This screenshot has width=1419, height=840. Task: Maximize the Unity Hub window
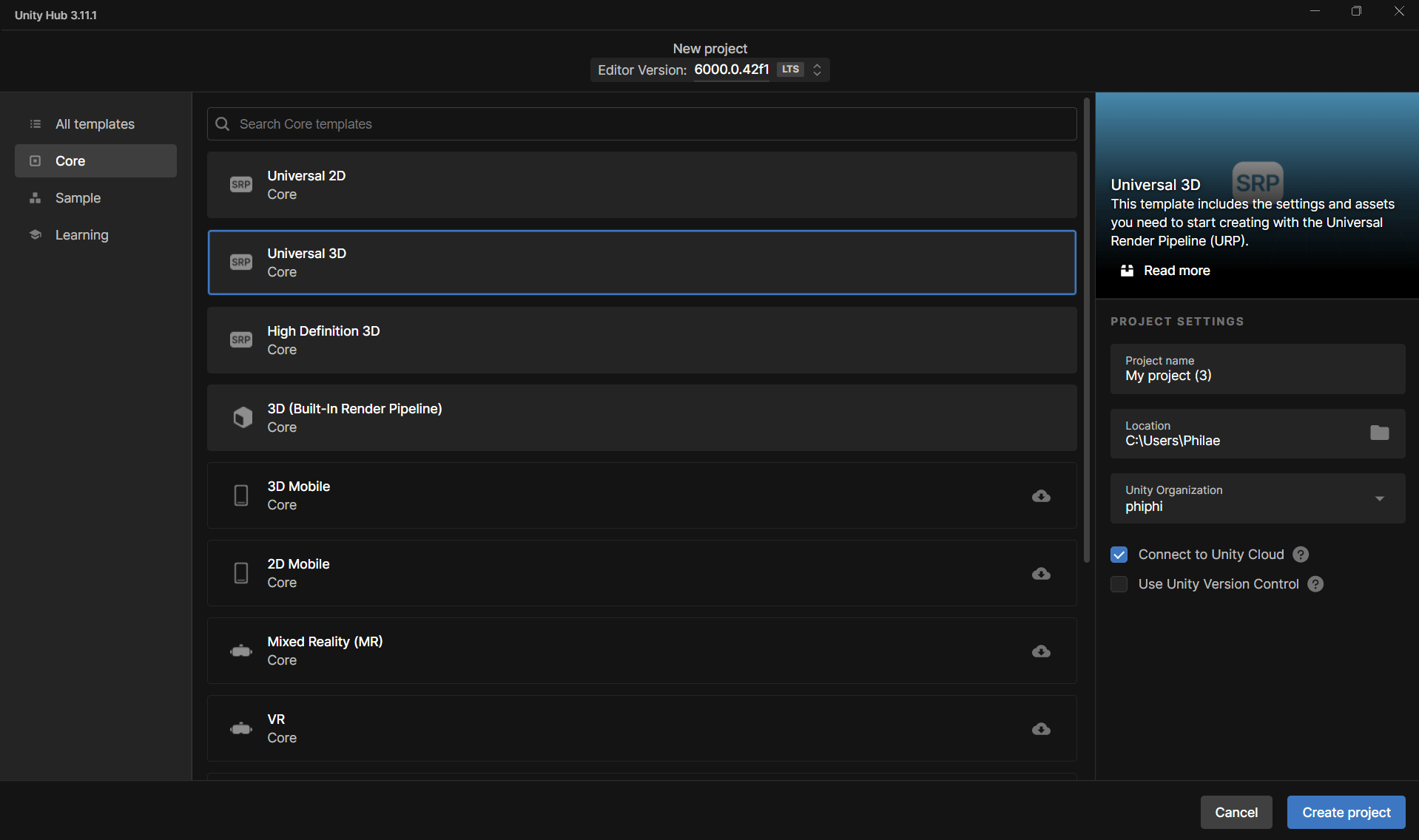click(x=1356, y=11)
